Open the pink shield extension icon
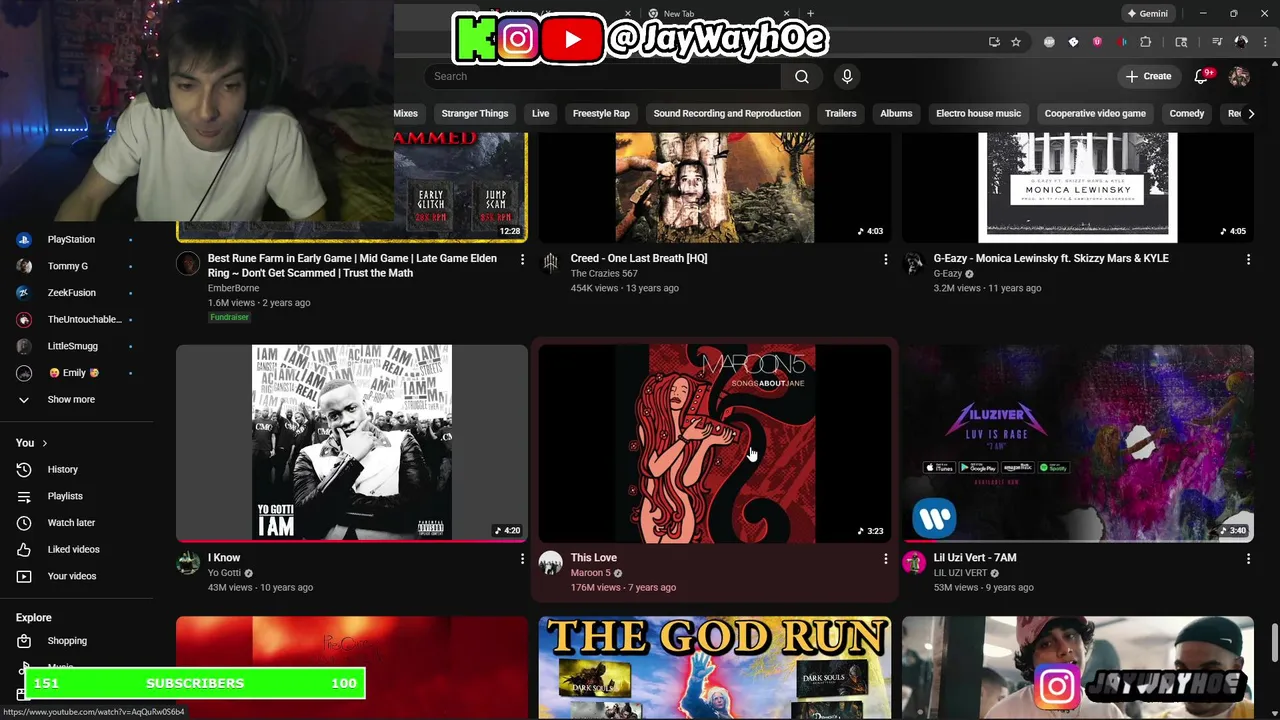Image resolution: width=1280 pixels, height=720 pixels. click(1097, 42)
